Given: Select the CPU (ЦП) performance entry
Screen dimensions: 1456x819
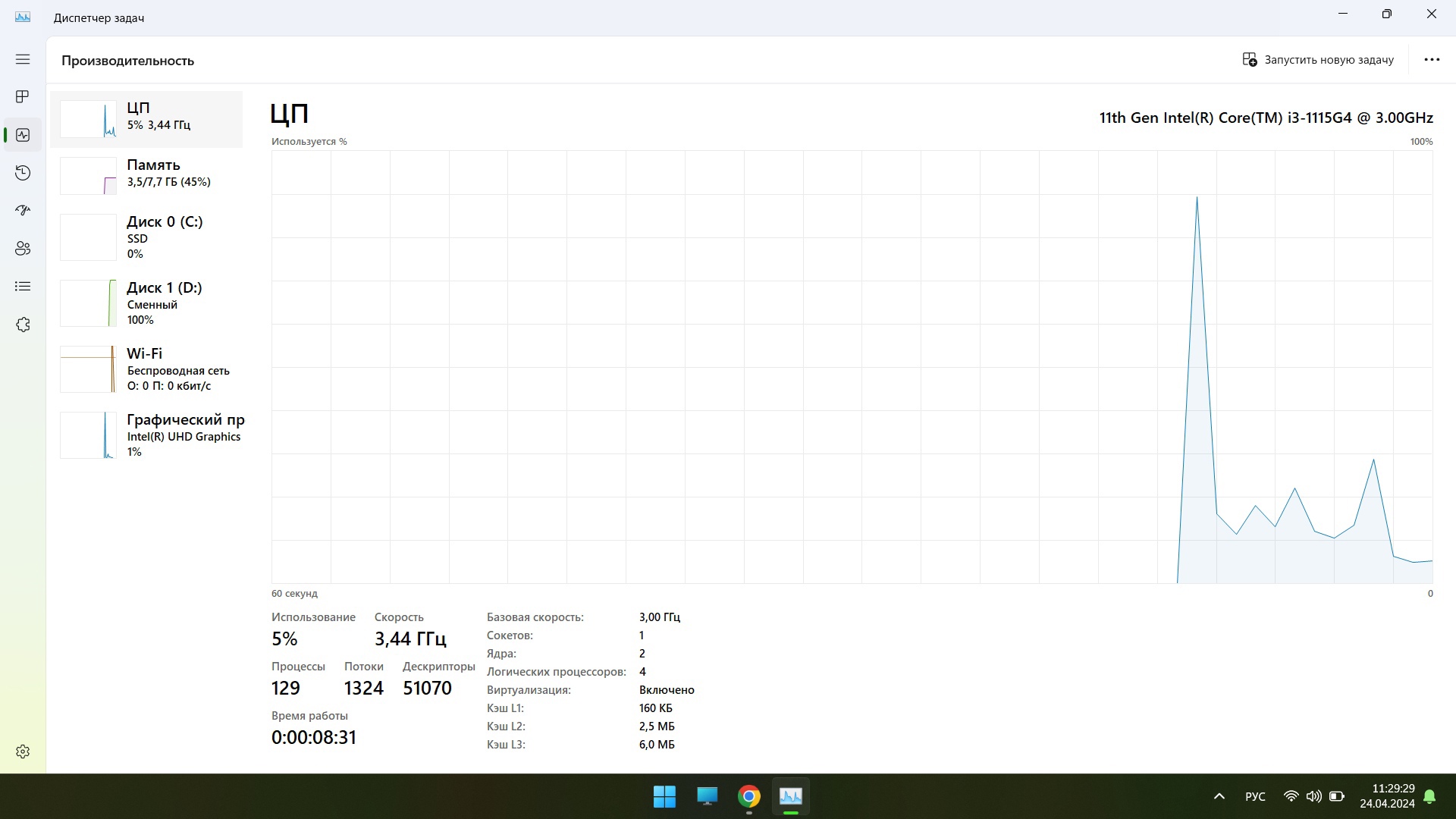Looking at the screenshot, I should [146, 119].
